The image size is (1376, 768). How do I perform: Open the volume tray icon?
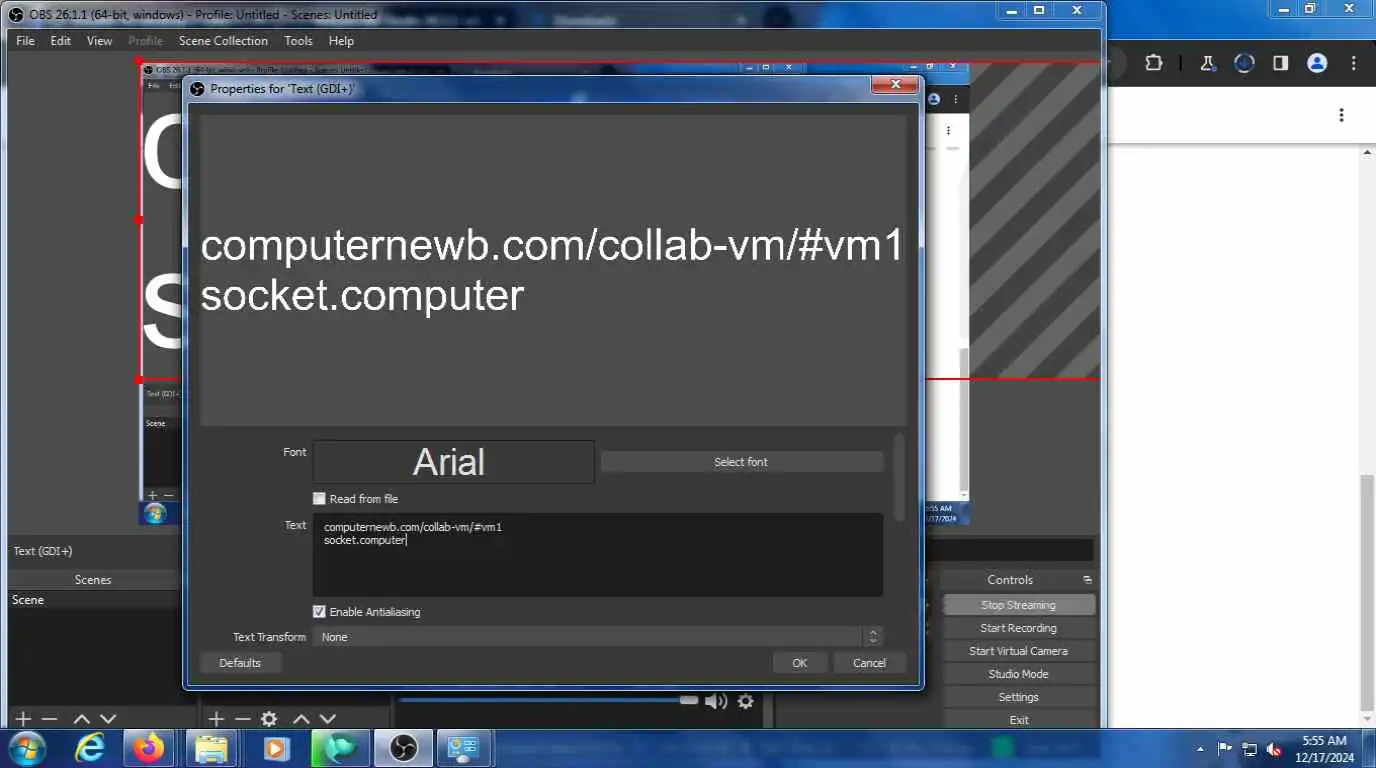1275,749
